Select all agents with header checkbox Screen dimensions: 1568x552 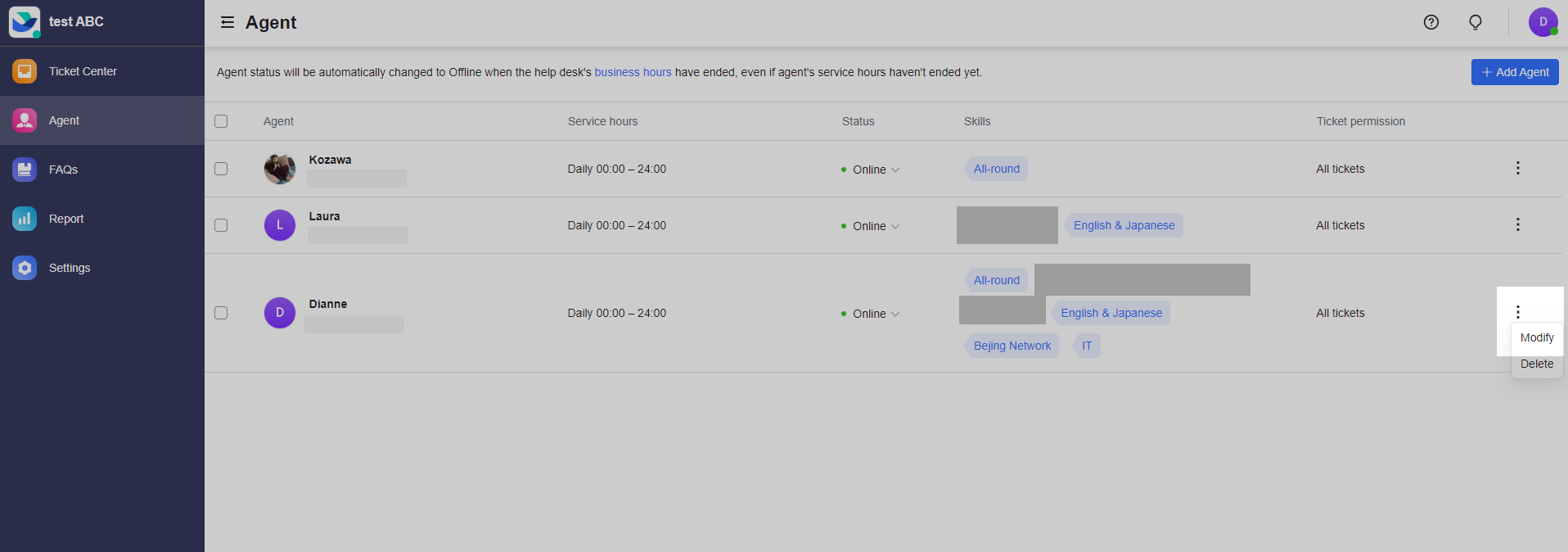pos(221,121)
